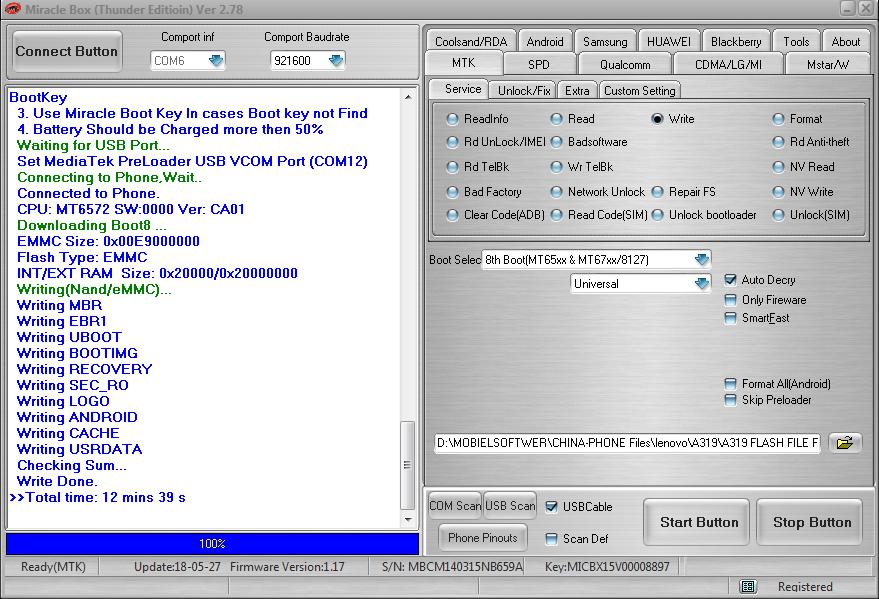The image size is (879, 599).
Task: Switch to the HUAWEI tab
Action: coord(669,41)
